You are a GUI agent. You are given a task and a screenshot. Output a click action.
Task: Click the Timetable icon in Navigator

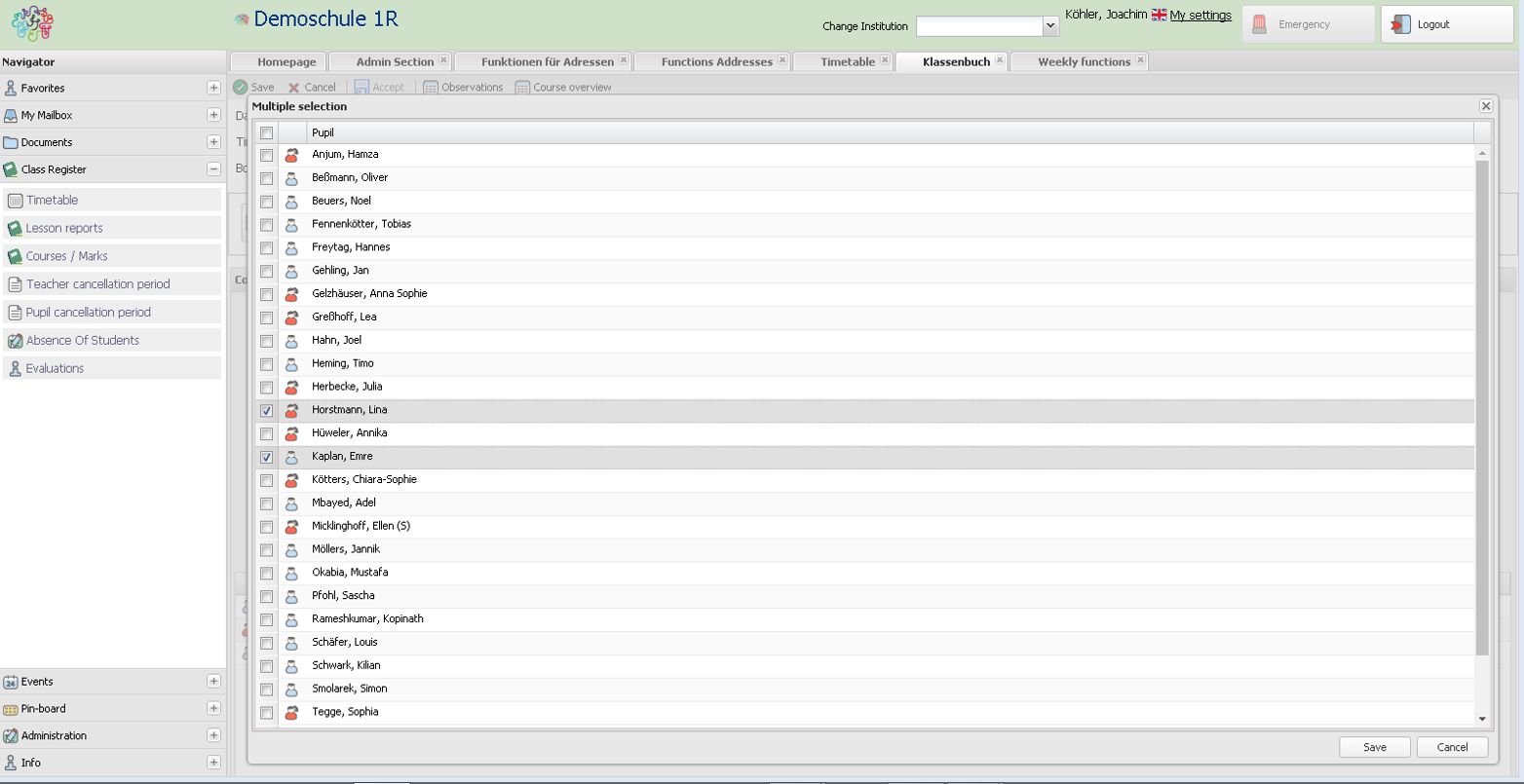point(15,201)
